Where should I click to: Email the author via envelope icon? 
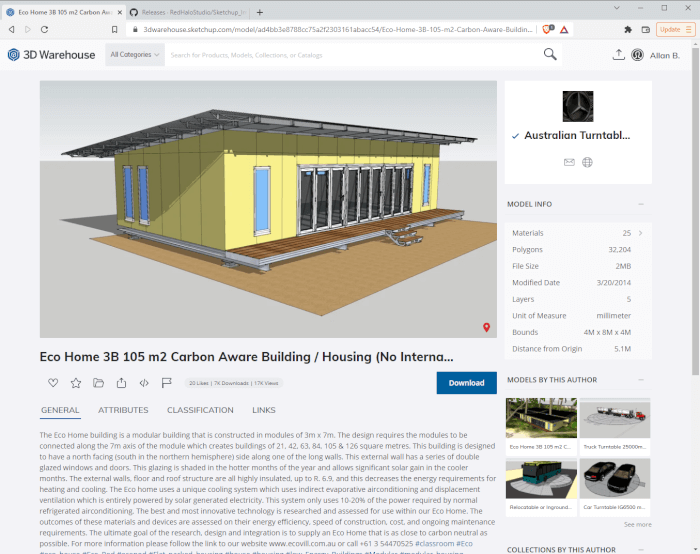click(x=569, y=162)
